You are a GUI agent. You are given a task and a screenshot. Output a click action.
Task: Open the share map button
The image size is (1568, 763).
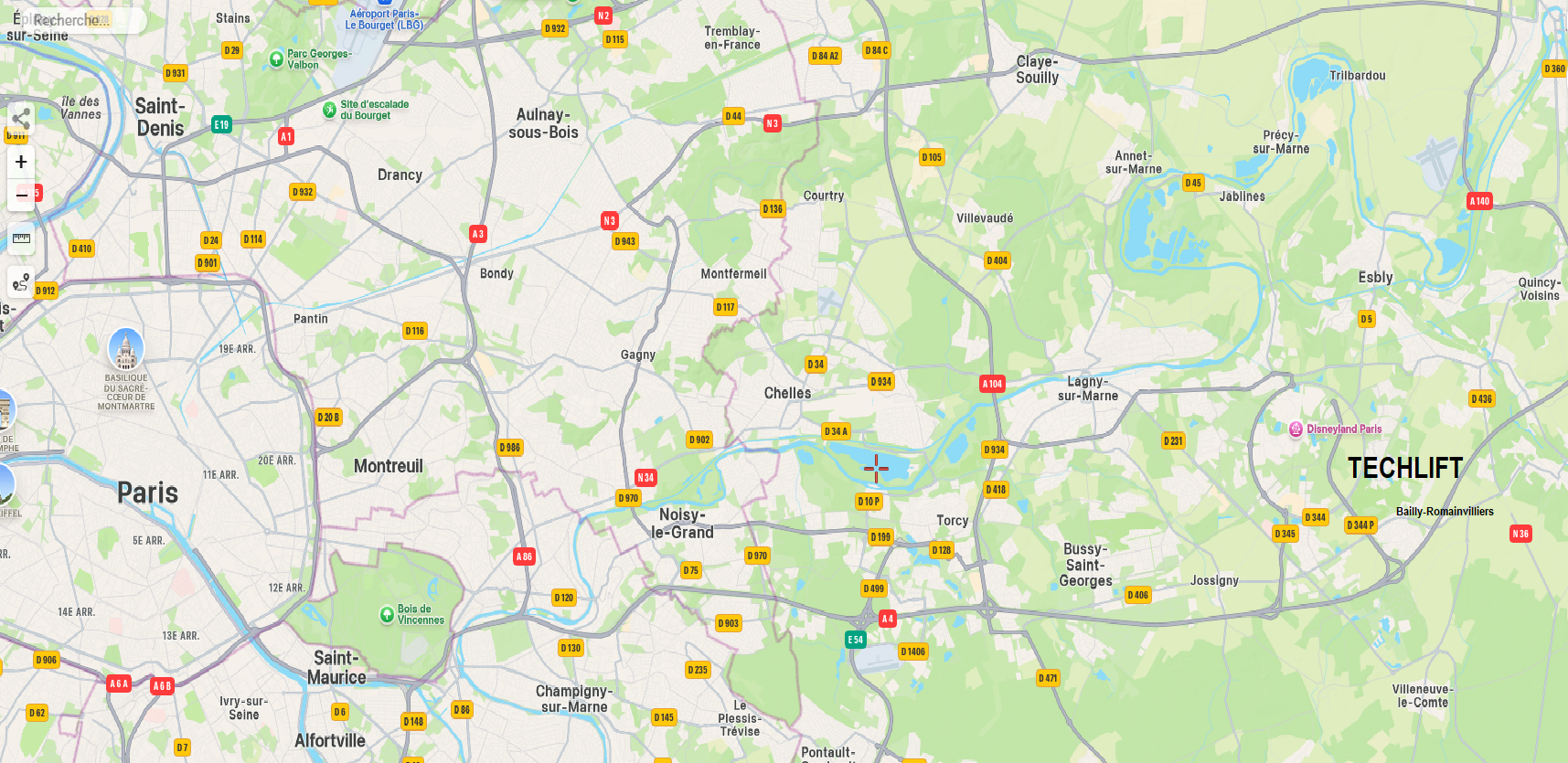coord(21,119)
